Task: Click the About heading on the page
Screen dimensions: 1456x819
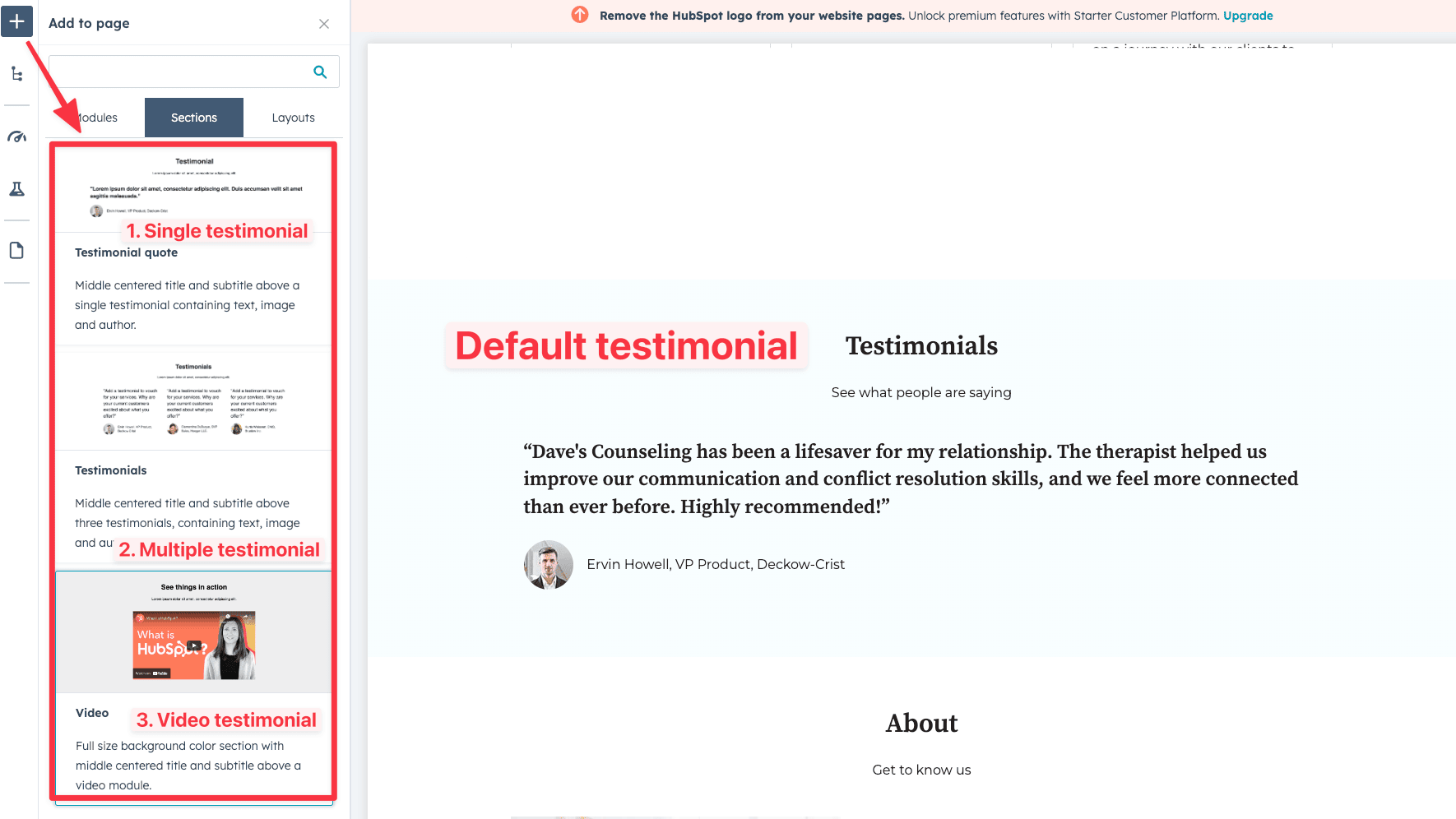Action: point(921,724)
